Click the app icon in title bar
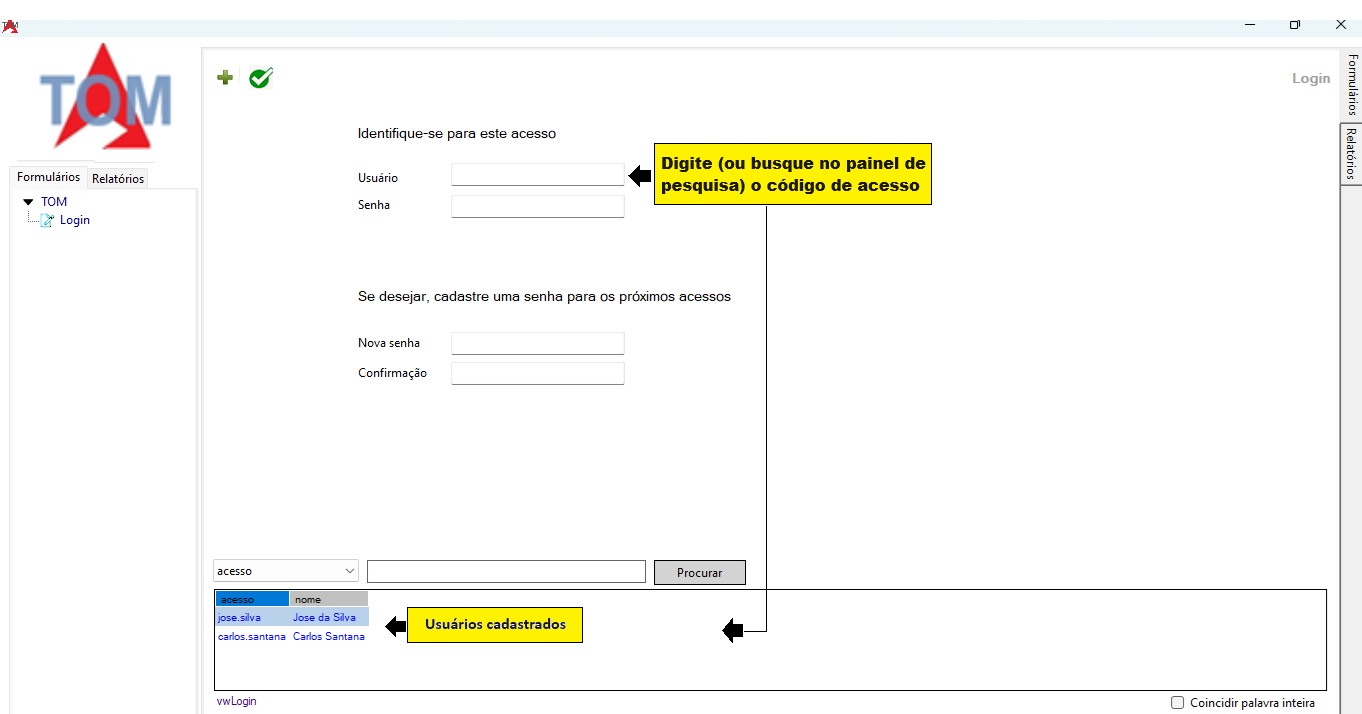 coord(10,26)
